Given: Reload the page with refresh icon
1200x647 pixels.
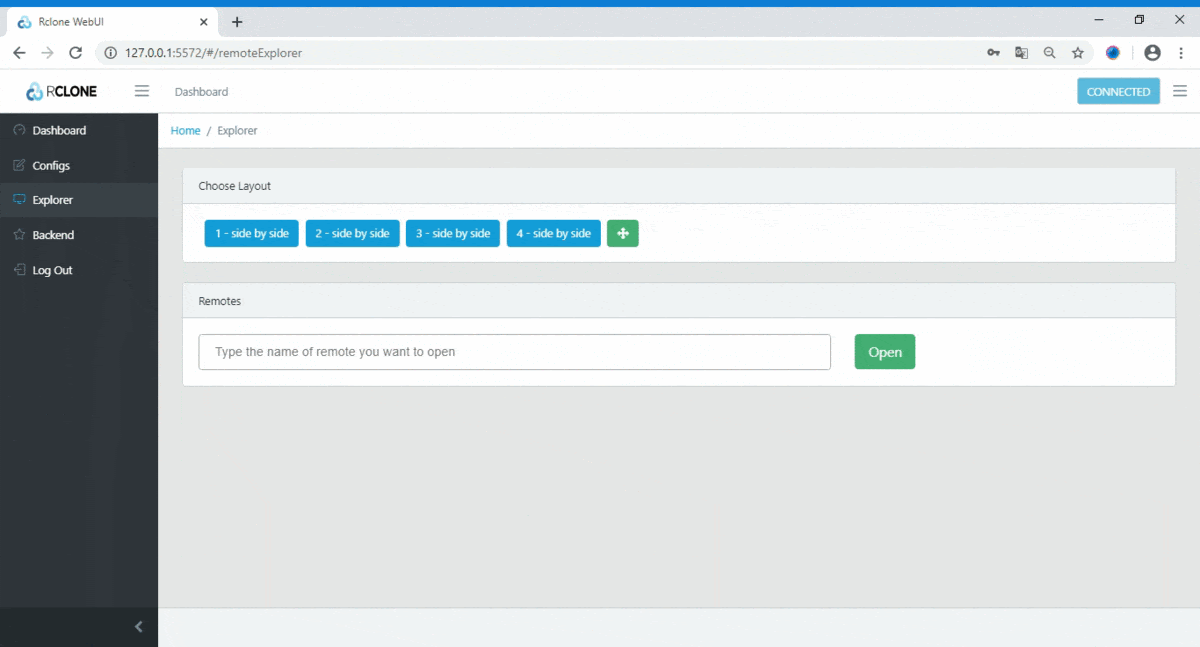Looking at the screenshot, I should [75, 53].
